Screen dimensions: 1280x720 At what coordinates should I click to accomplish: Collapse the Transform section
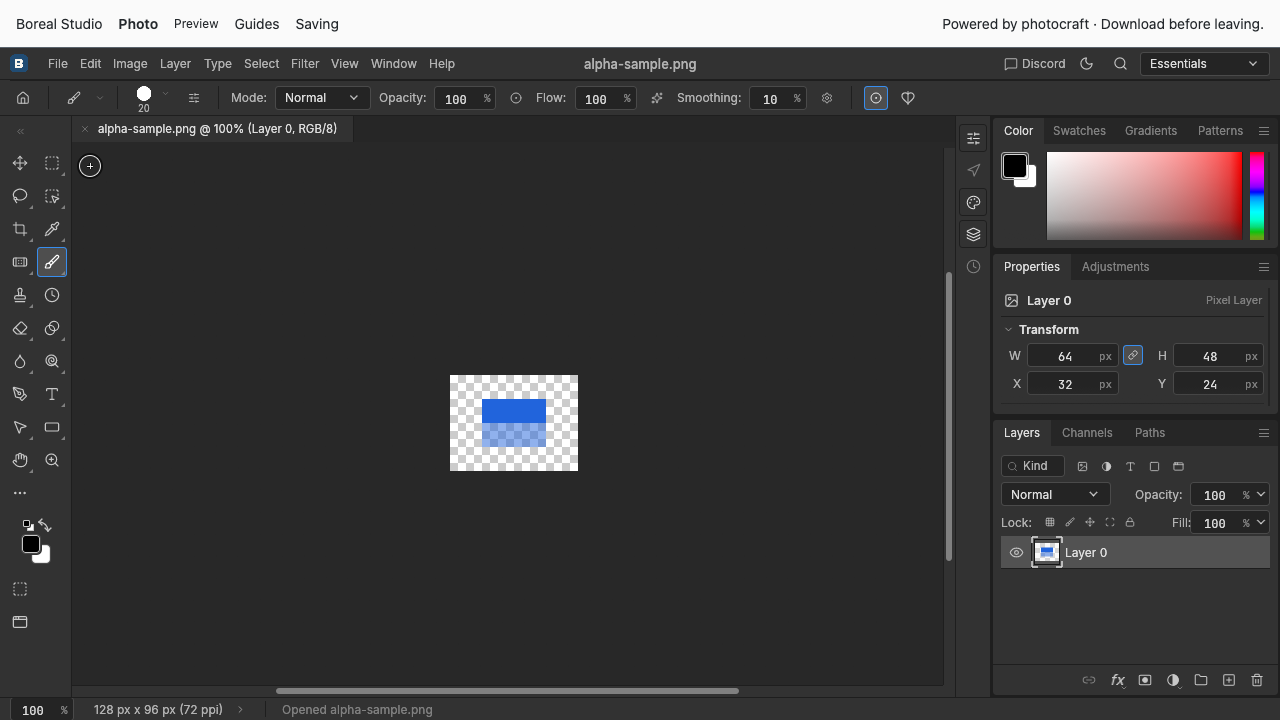coord(1008,329)
